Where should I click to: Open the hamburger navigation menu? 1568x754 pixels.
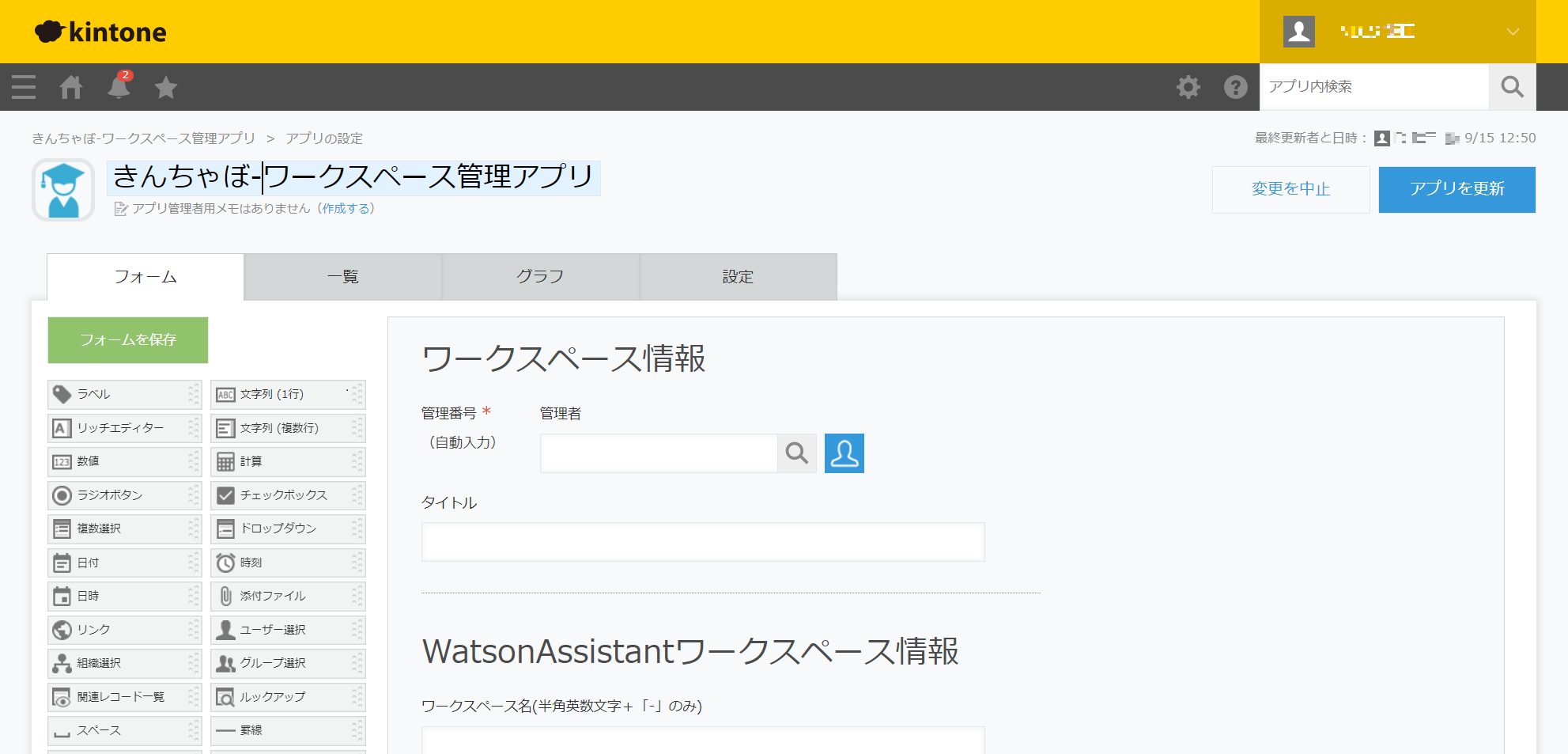pyautogui.click(x=24, y=87)
